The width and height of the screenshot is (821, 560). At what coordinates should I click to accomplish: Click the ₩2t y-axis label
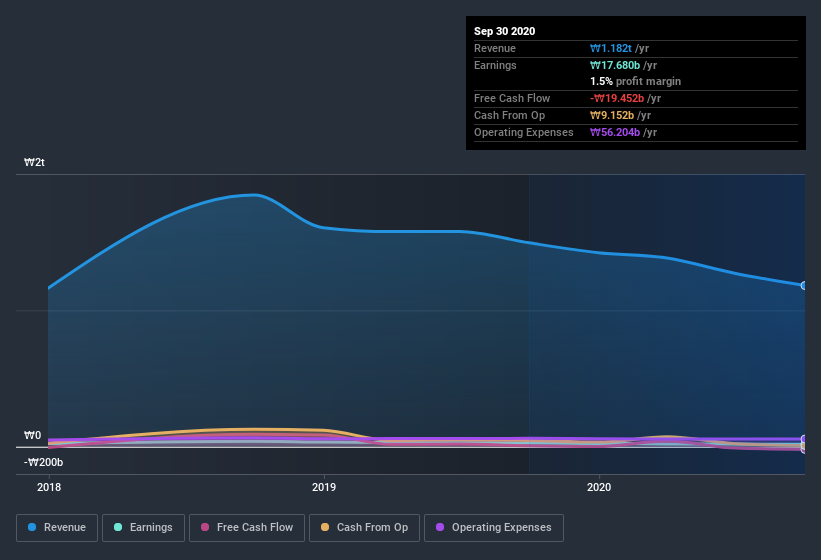(x=34, y=162)
